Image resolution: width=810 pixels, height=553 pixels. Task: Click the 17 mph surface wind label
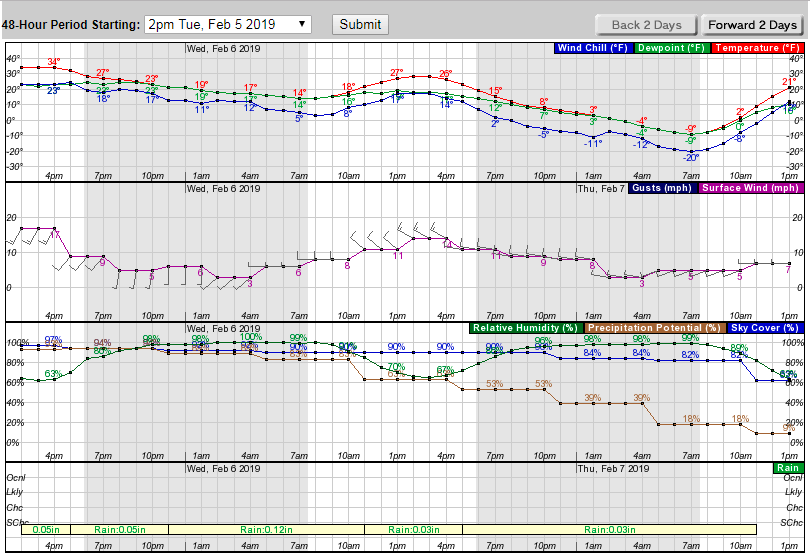(54, 235)
